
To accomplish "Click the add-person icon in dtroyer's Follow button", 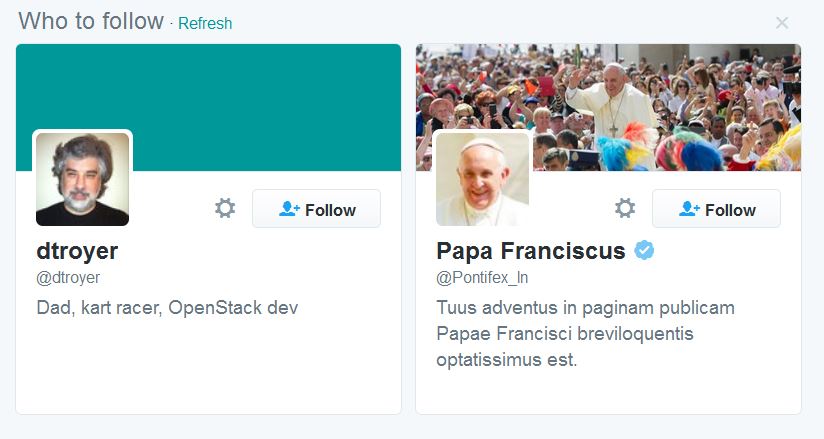I will tap(289, 209).
